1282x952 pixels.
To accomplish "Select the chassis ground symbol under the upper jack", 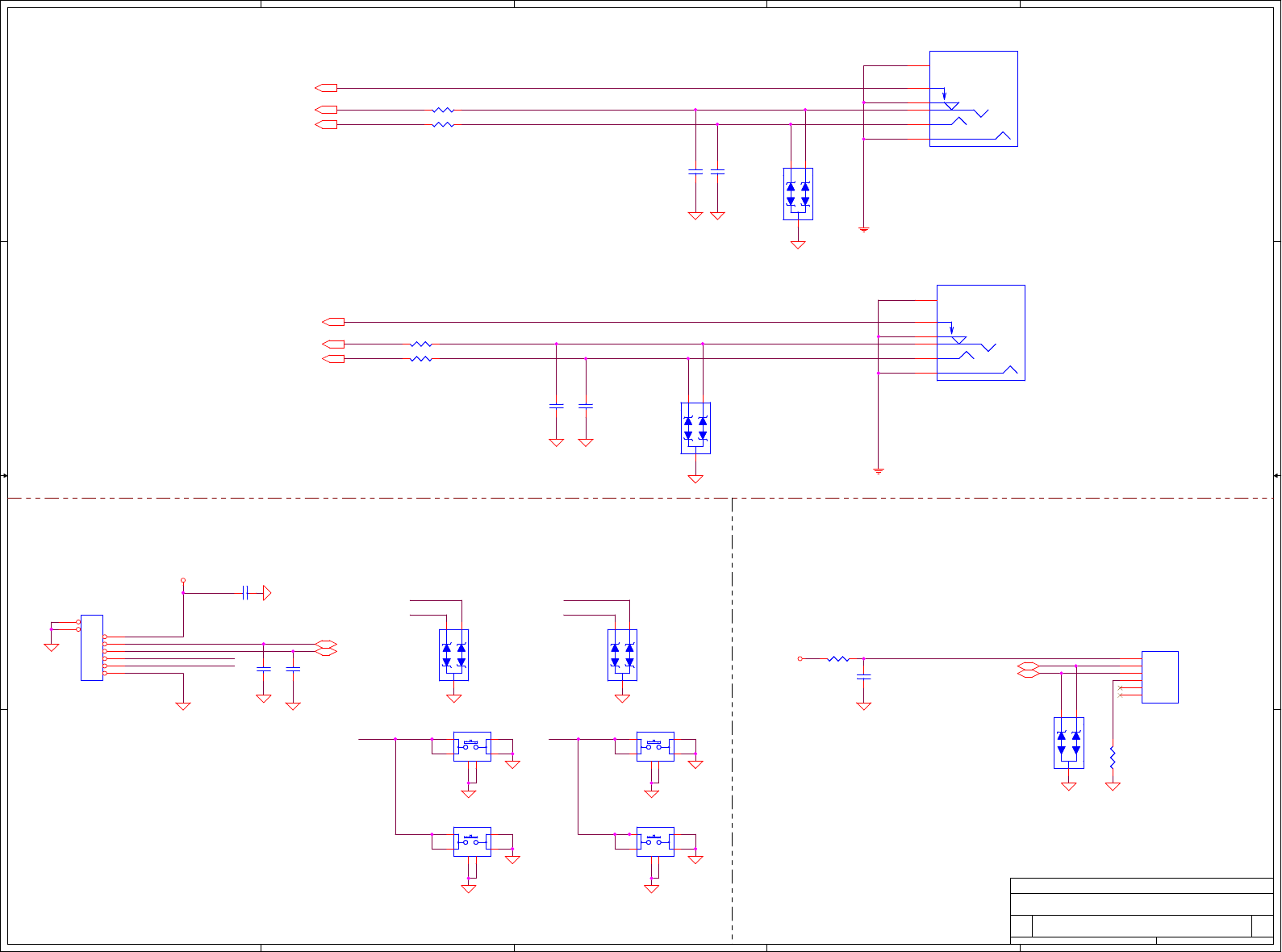I will (x=864, y=230).
